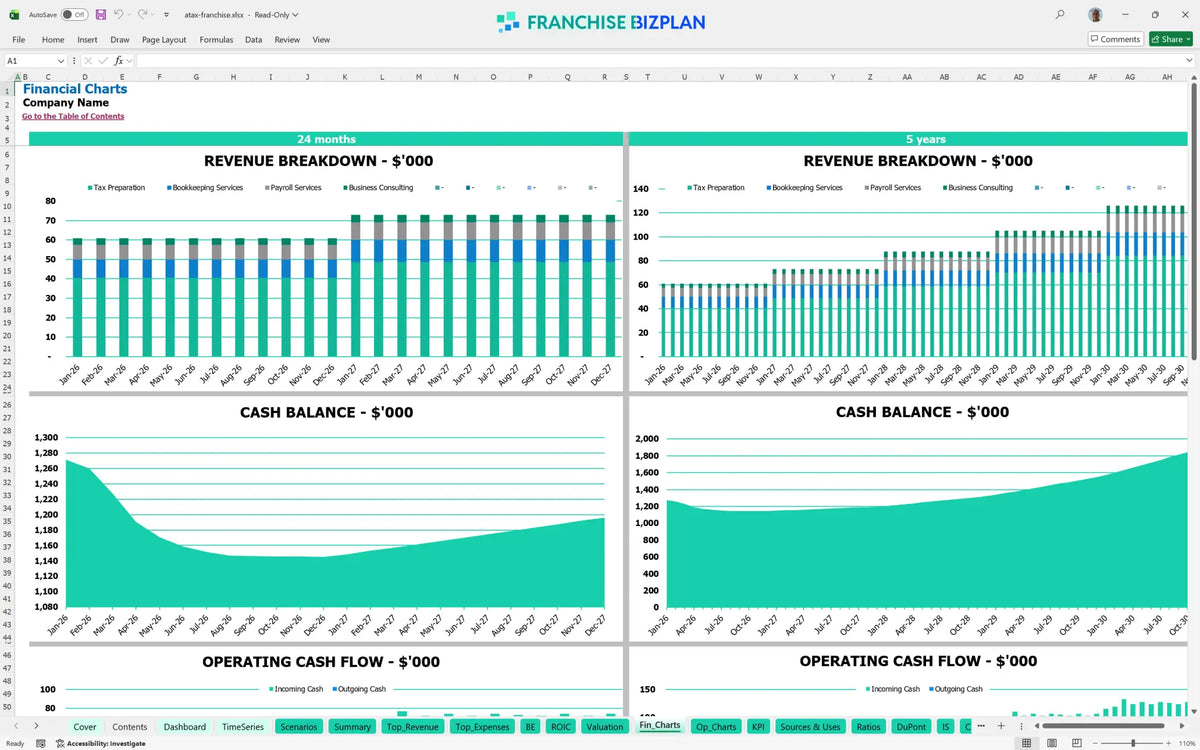Viewport: 1200px width, 750px height.
Task: Open the Insert ribbon tab
Action: pyautogui.click(x=87, y=40)
